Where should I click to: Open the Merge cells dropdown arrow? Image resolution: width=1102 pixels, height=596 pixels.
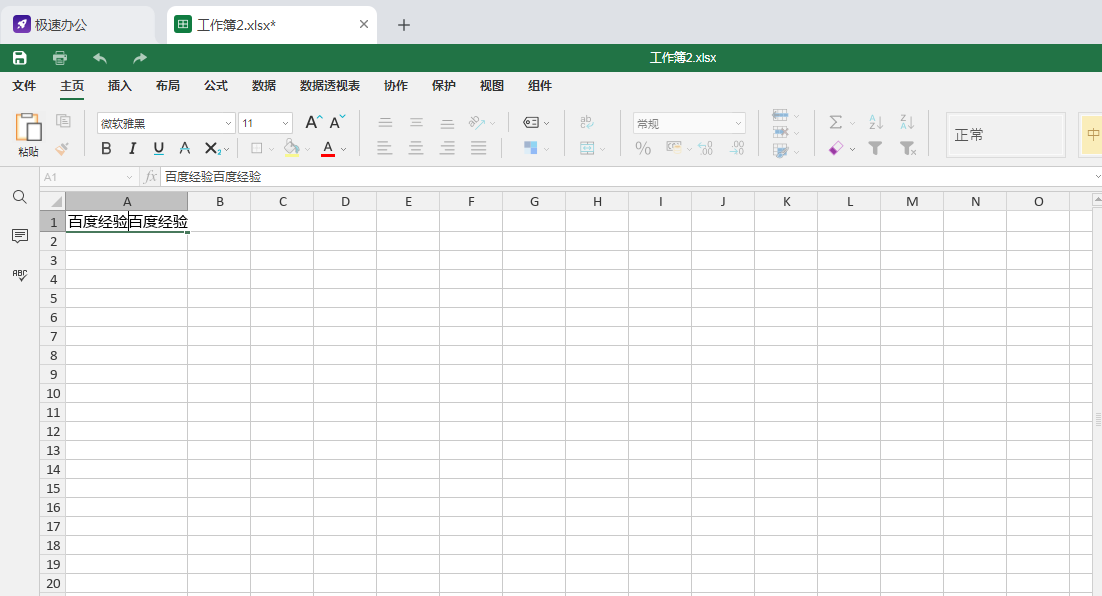(x=602, y=150)
